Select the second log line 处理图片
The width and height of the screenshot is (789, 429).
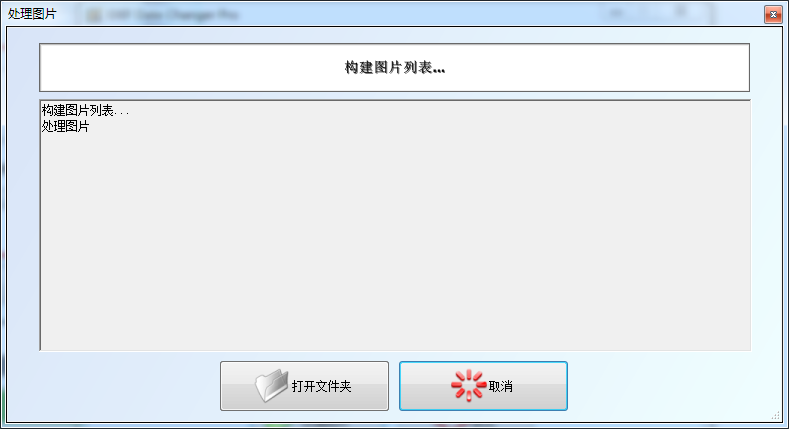[65, 126]
